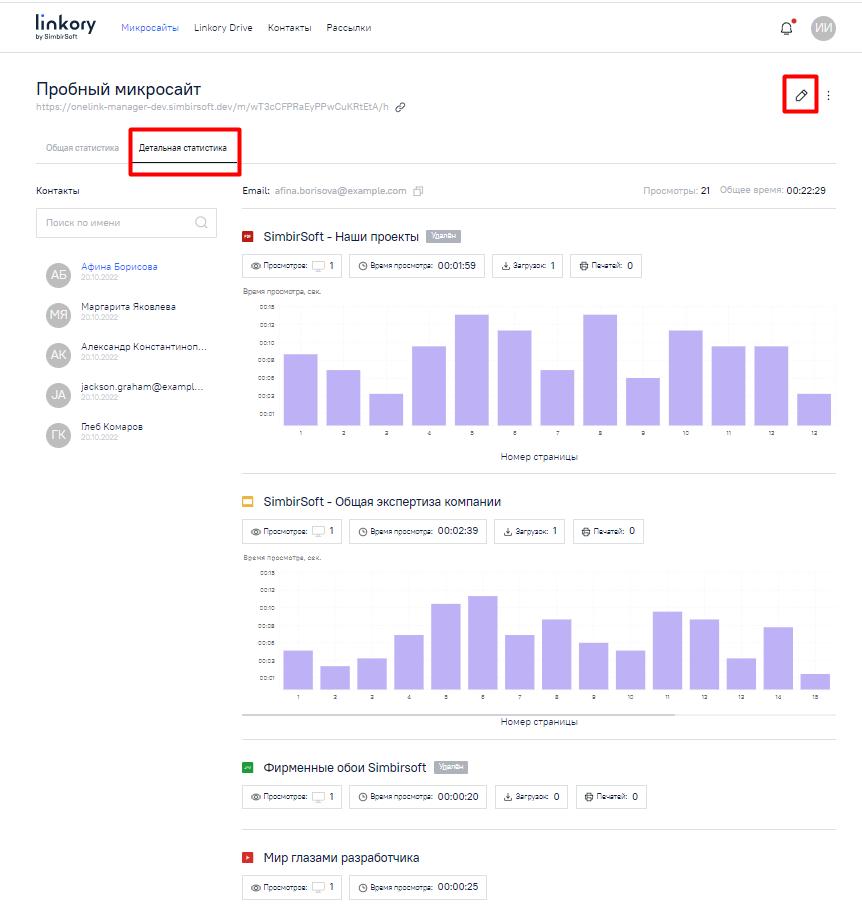Click the red PDF icon for Наши проекты
The width and height of the screenshot is (862, 922).
tap(248, 237)
